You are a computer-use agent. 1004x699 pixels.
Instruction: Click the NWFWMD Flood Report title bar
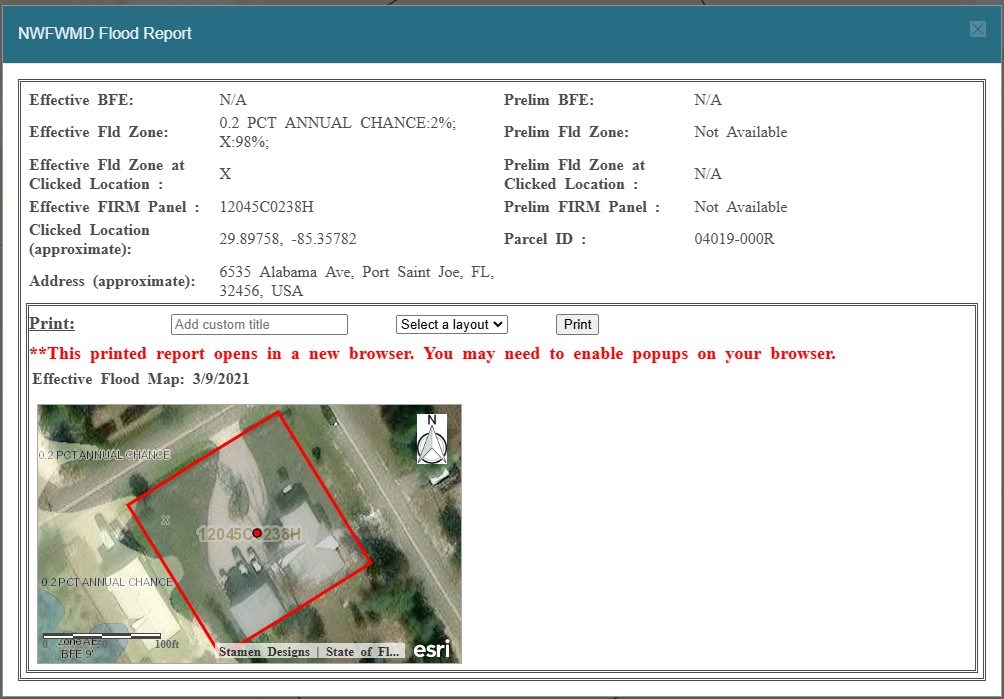[400, 33]
